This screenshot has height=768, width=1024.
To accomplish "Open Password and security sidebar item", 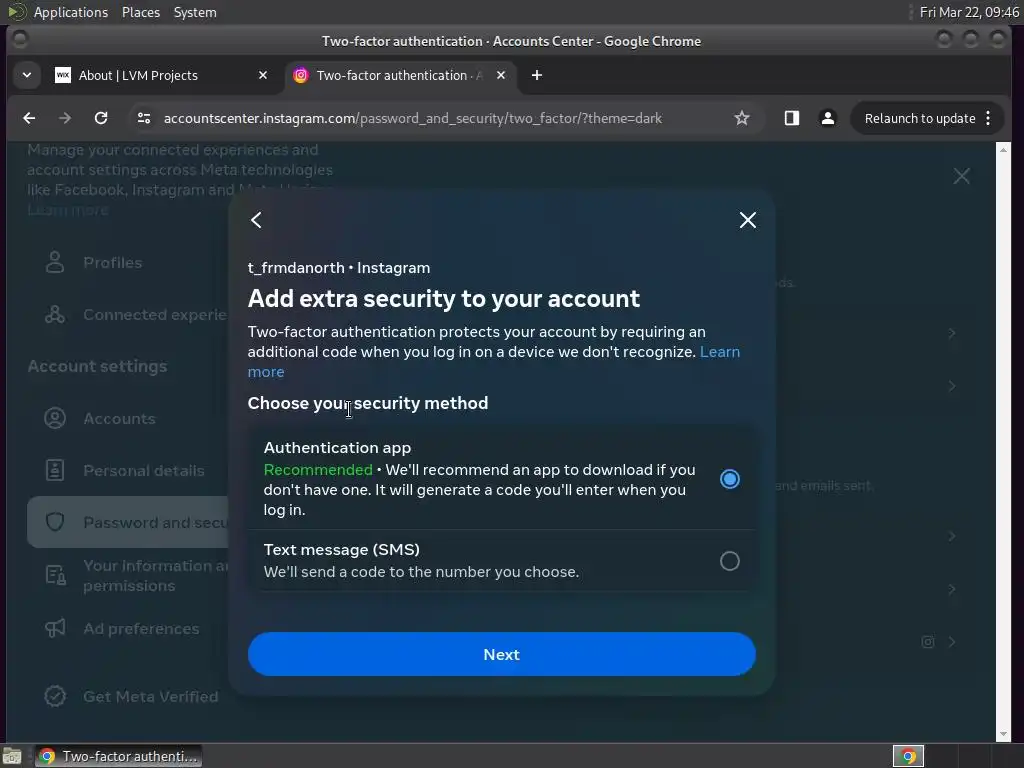I will (128, 522).
